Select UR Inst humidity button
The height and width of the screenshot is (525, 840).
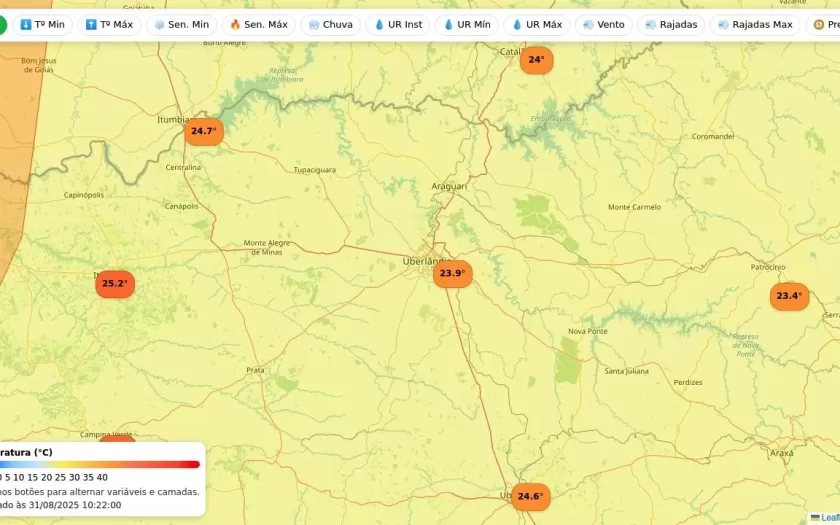pyautogui.click(x=397, y=24)
